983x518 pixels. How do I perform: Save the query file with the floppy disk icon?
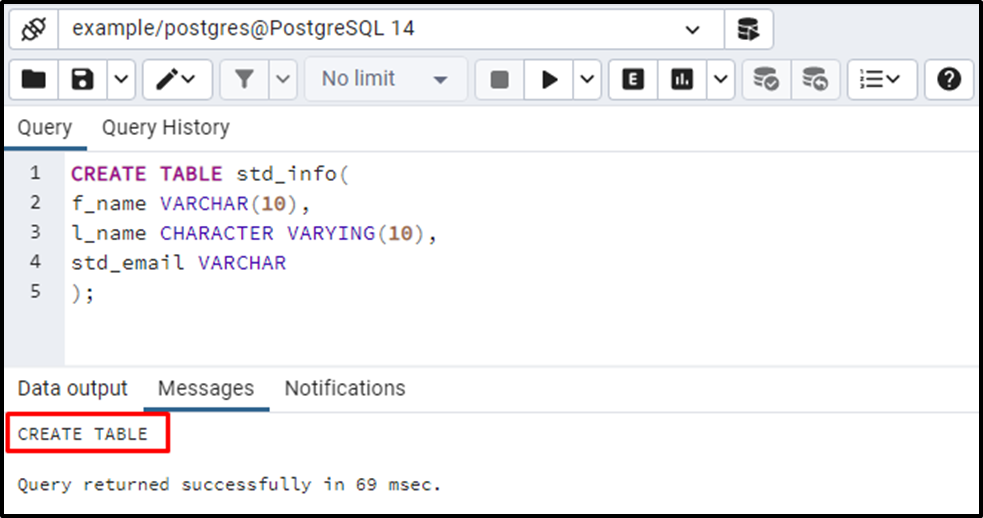[x=83, y=80]
